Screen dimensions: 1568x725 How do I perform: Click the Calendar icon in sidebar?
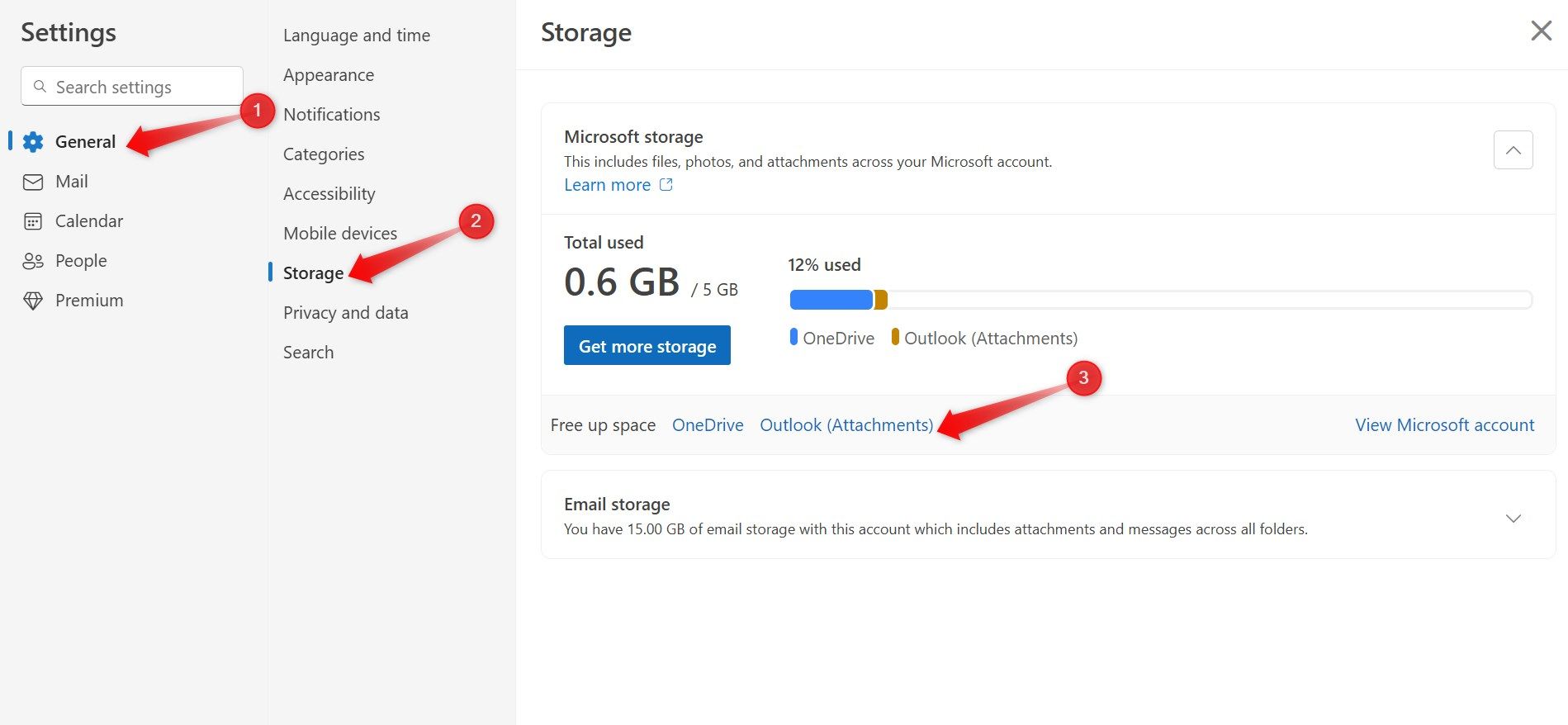click(33, 221)
